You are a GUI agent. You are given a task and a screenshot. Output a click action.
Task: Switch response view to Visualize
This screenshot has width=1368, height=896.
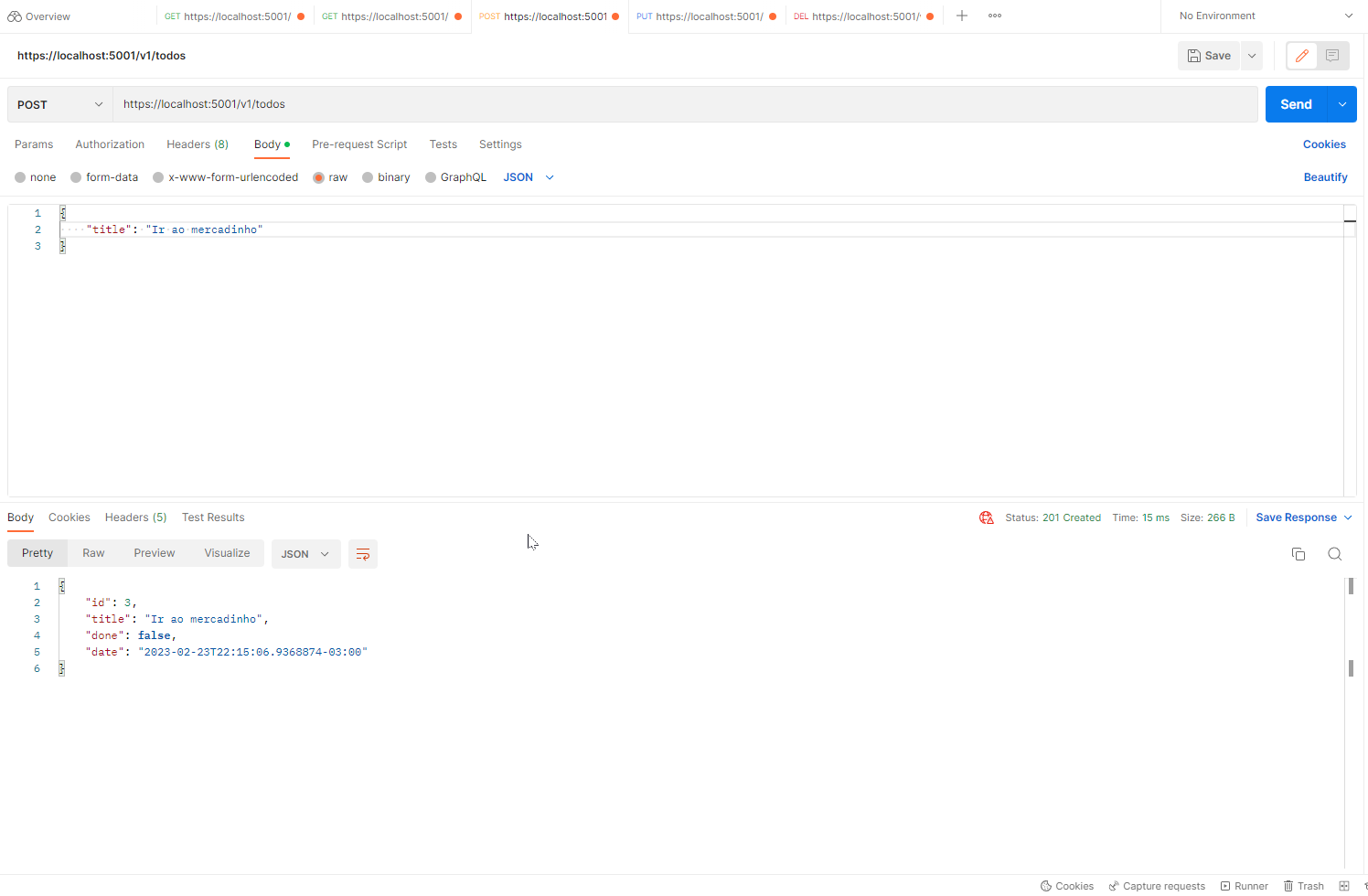coord(227,553)
